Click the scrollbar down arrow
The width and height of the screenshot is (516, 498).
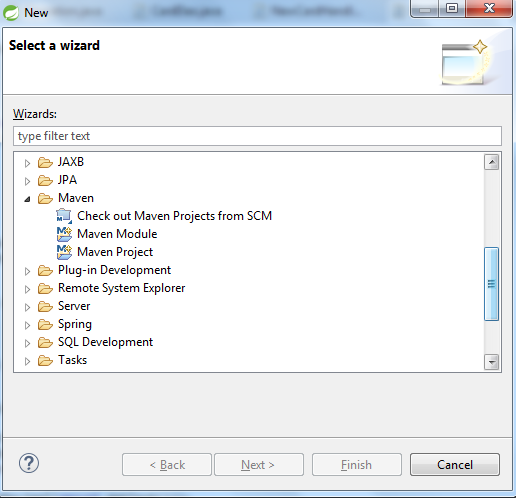coord(492,362)
